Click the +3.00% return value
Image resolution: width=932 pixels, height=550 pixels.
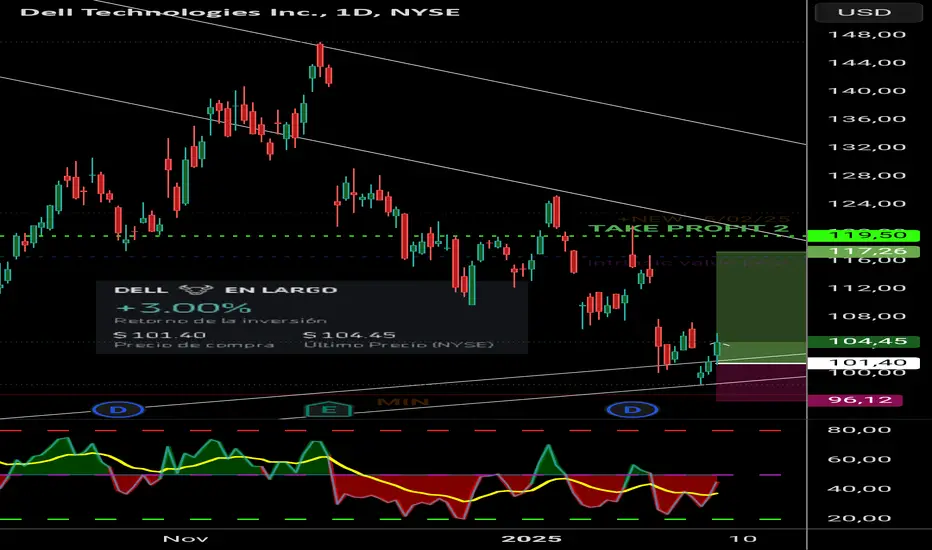[x=184, y=308]
